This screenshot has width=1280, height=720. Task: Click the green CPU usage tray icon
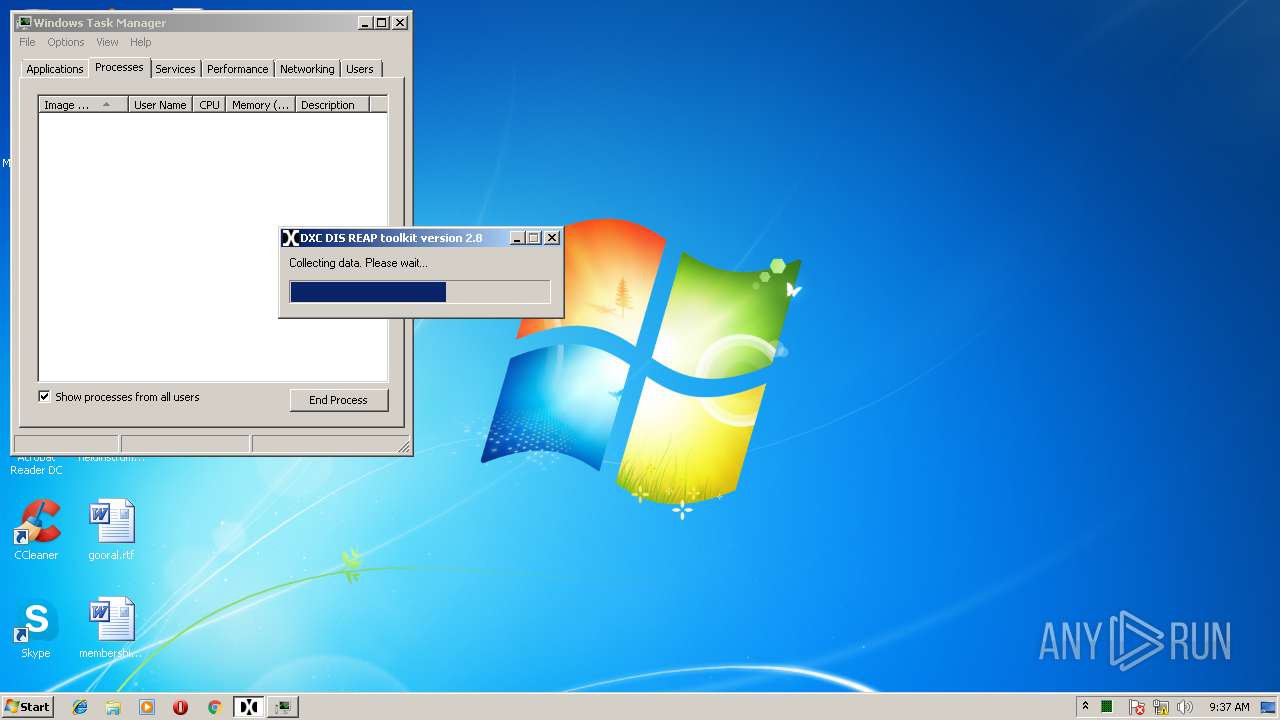pyautogui.click(x=1107, y=707)
